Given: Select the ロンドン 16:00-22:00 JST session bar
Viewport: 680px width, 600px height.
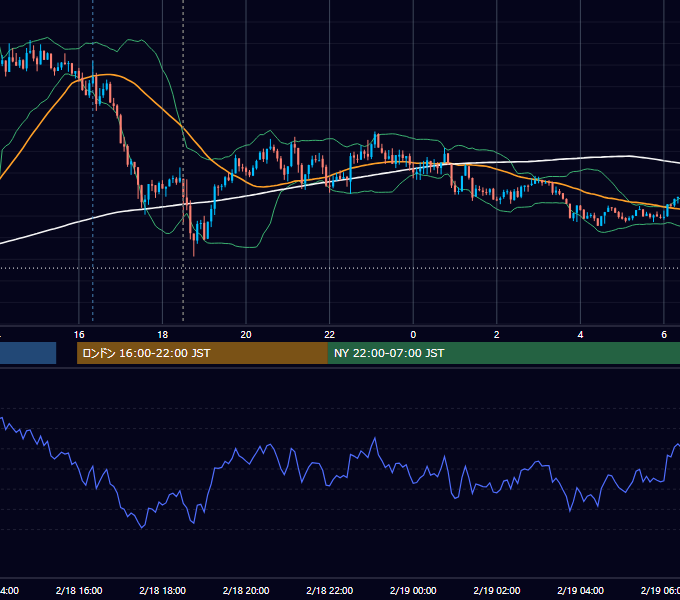Looking at the screenshot, I should [202, 353].
